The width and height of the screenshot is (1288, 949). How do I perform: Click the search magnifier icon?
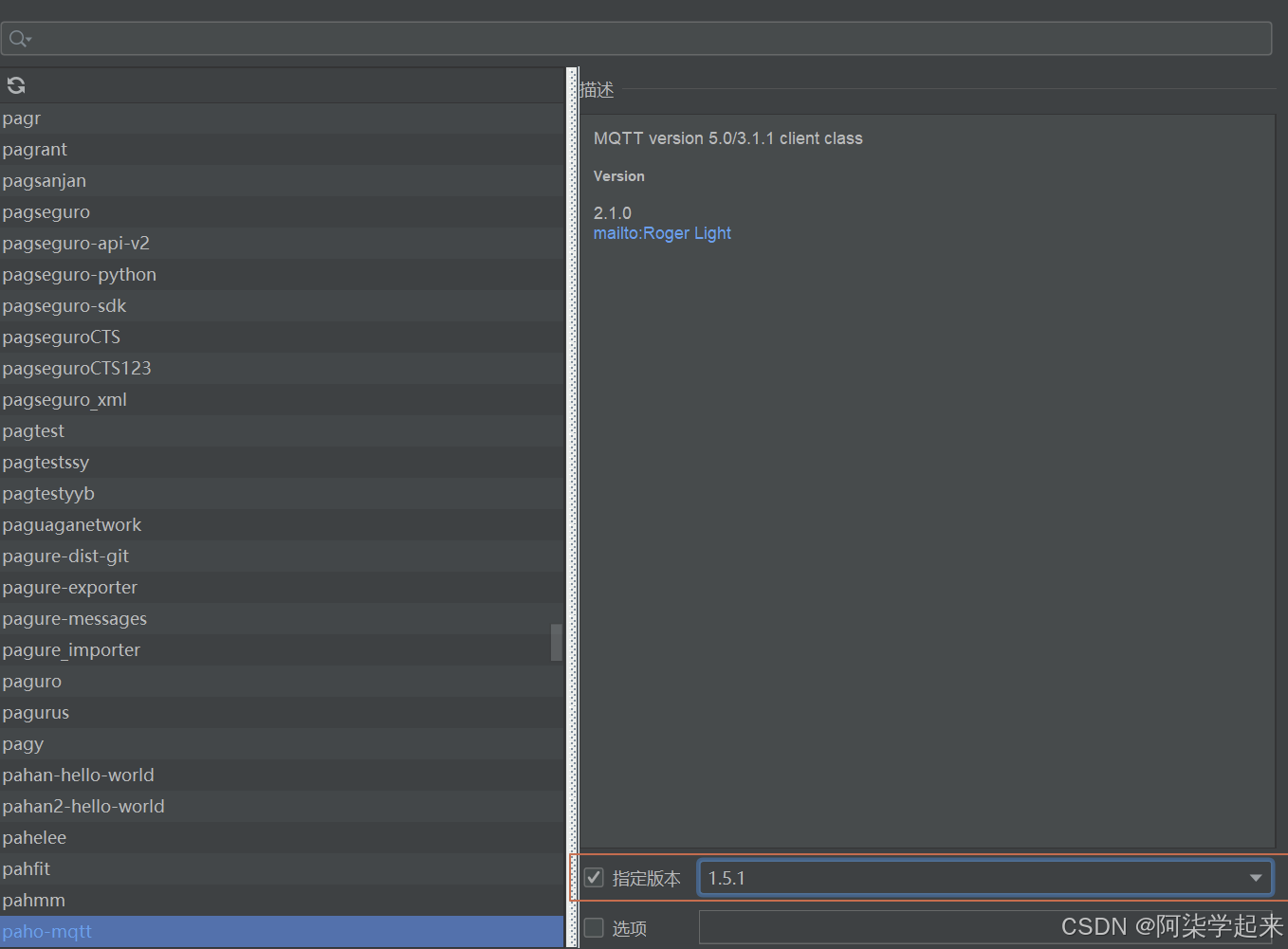pos(19,39)
